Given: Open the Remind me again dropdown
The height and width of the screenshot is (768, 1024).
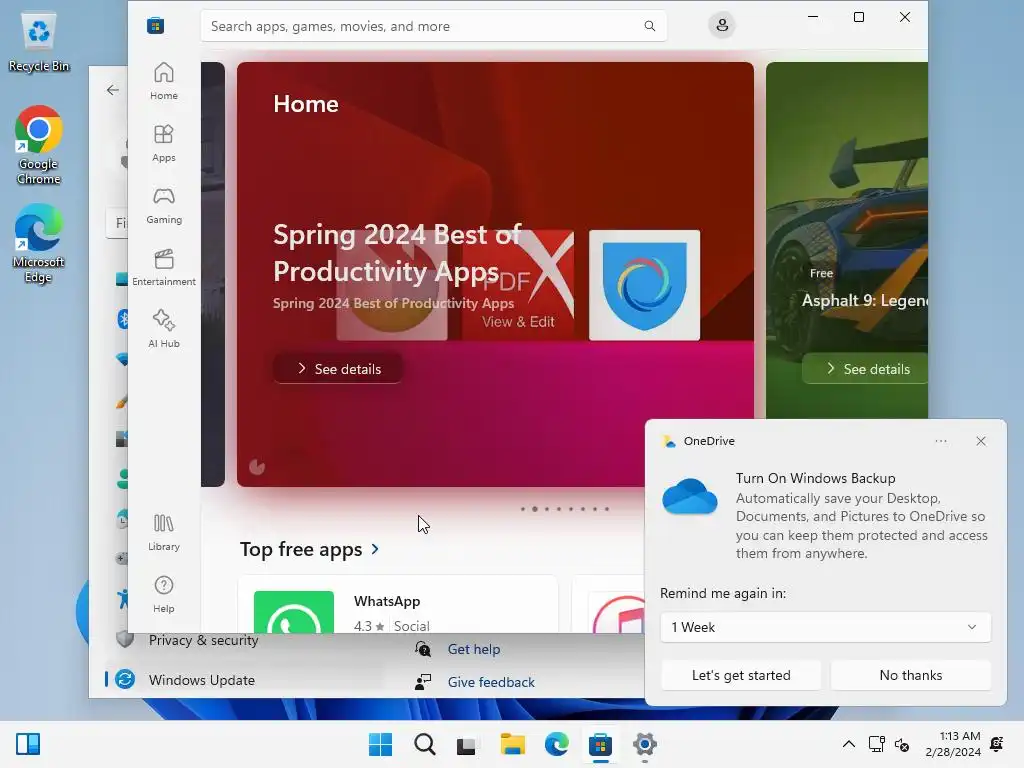Looking at the screenshot, I should tap(825, 627).
